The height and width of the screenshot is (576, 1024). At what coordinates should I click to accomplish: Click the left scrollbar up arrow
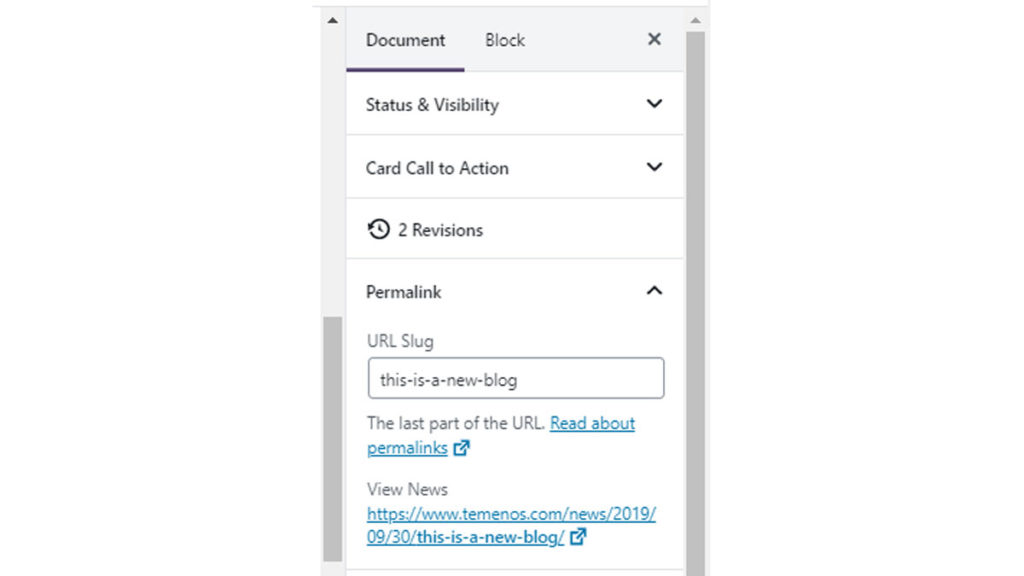[332, 20]
